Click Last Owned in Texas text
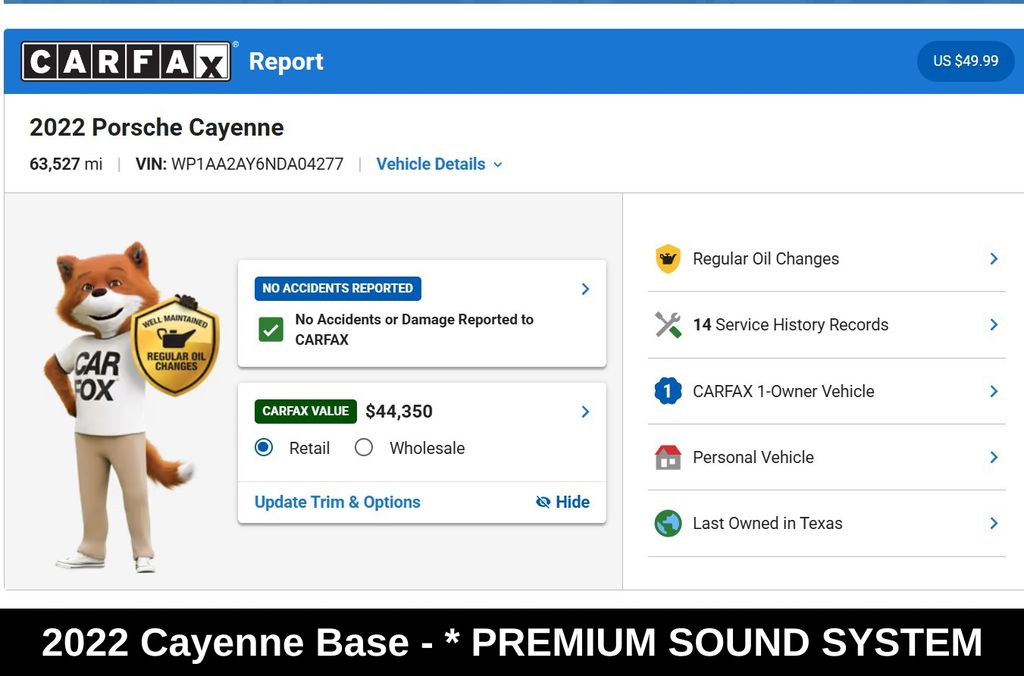The width and height of the screenshot is (1024, 676). 767,523
